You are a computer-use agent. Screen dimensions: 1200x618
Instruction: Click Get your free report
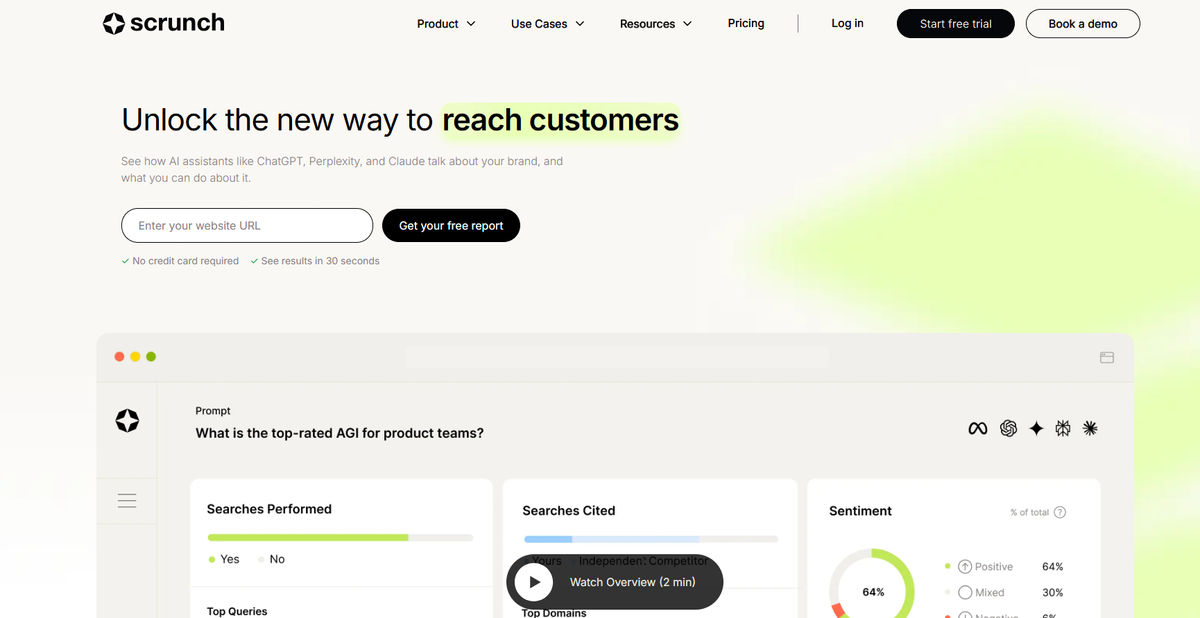pyautogui.click(x=451, y=225)
